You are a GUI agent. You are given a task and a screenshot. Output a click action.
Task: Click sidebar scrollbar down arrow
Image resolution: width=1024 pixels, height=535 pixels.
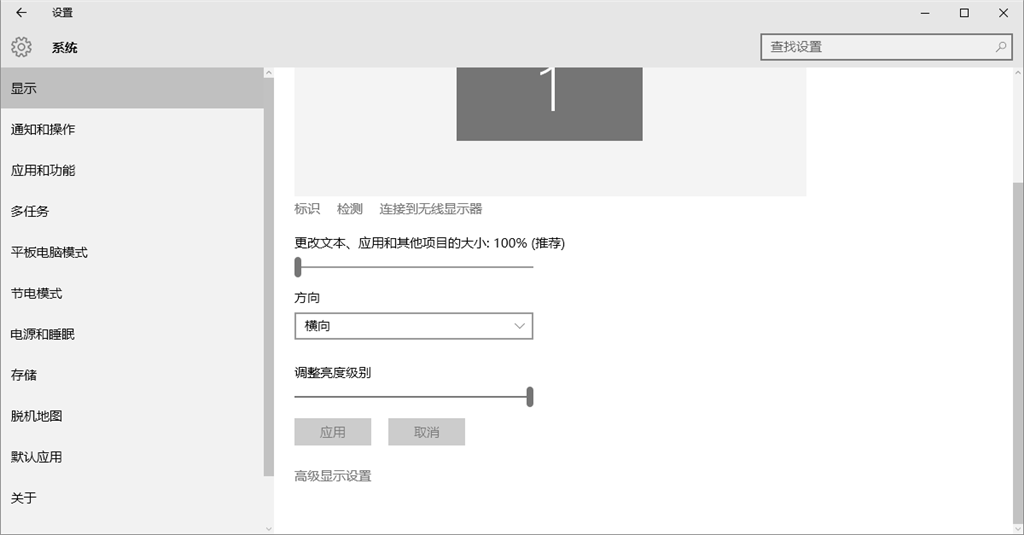coord(268,528)
